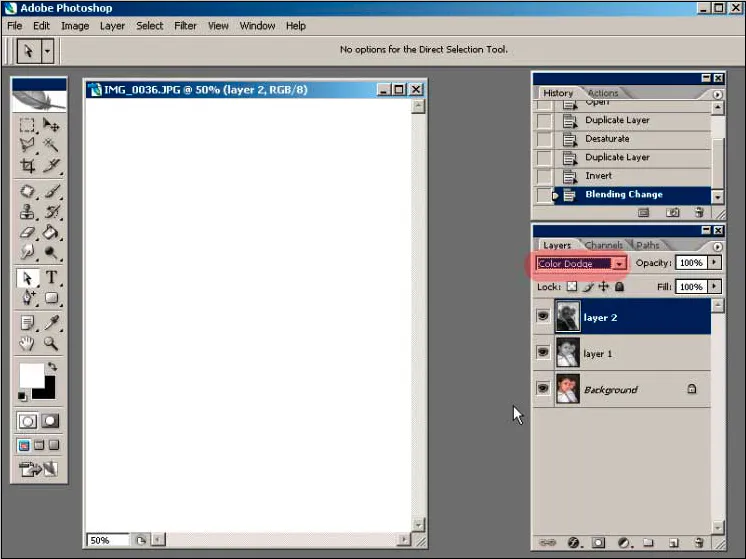The height and width of the screenshot is (559, 746).
Task: Swap foreground and background colors
Action: 52,366
